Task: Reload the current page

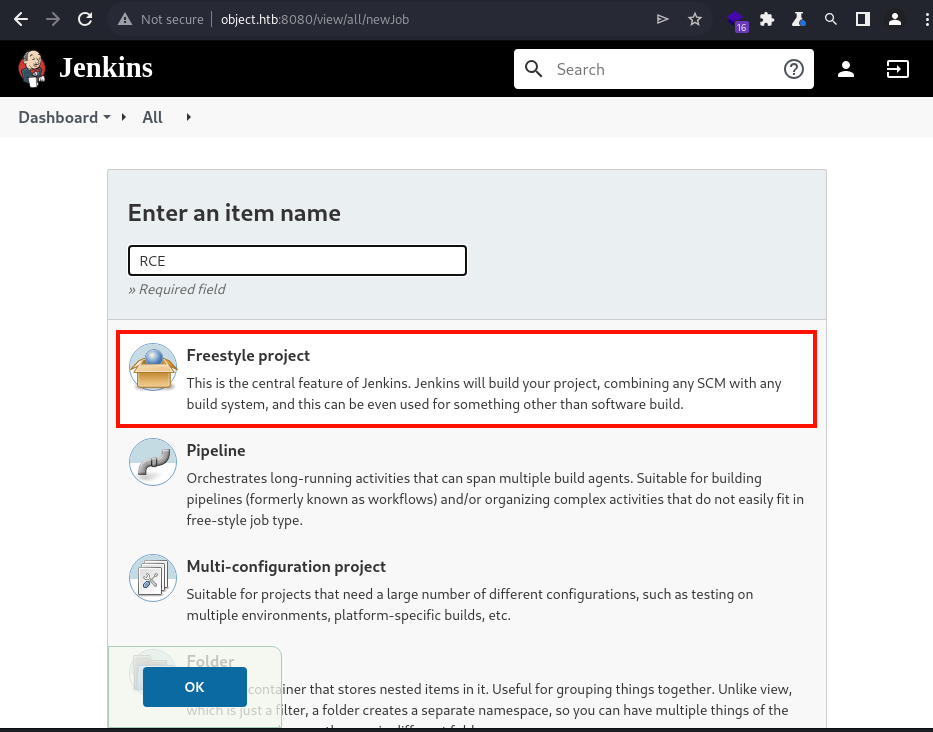Action: (x=85, y=20)
